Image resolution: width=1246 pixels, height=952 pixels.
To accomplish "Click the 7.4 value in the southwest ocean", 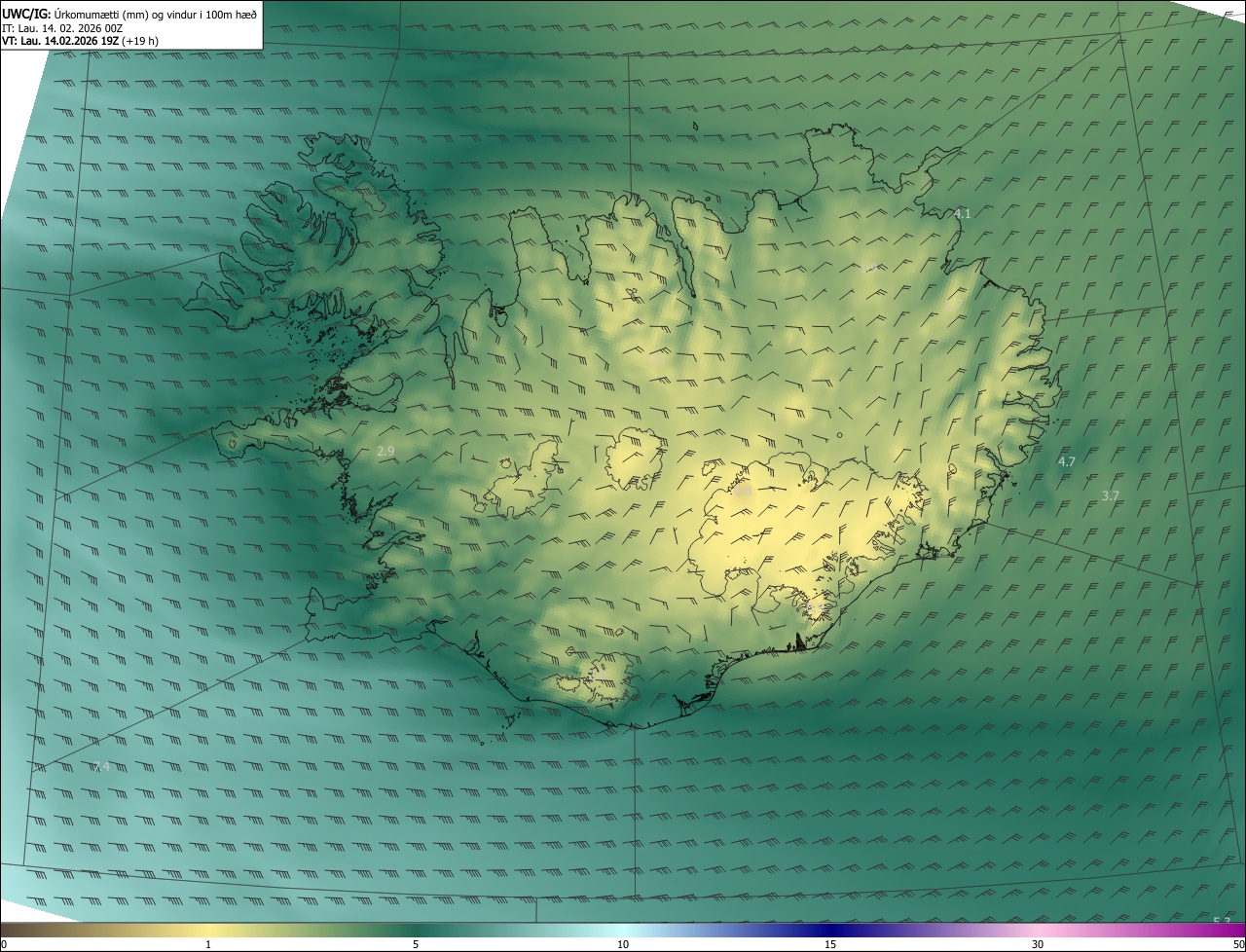I will [x=101, y=766].
